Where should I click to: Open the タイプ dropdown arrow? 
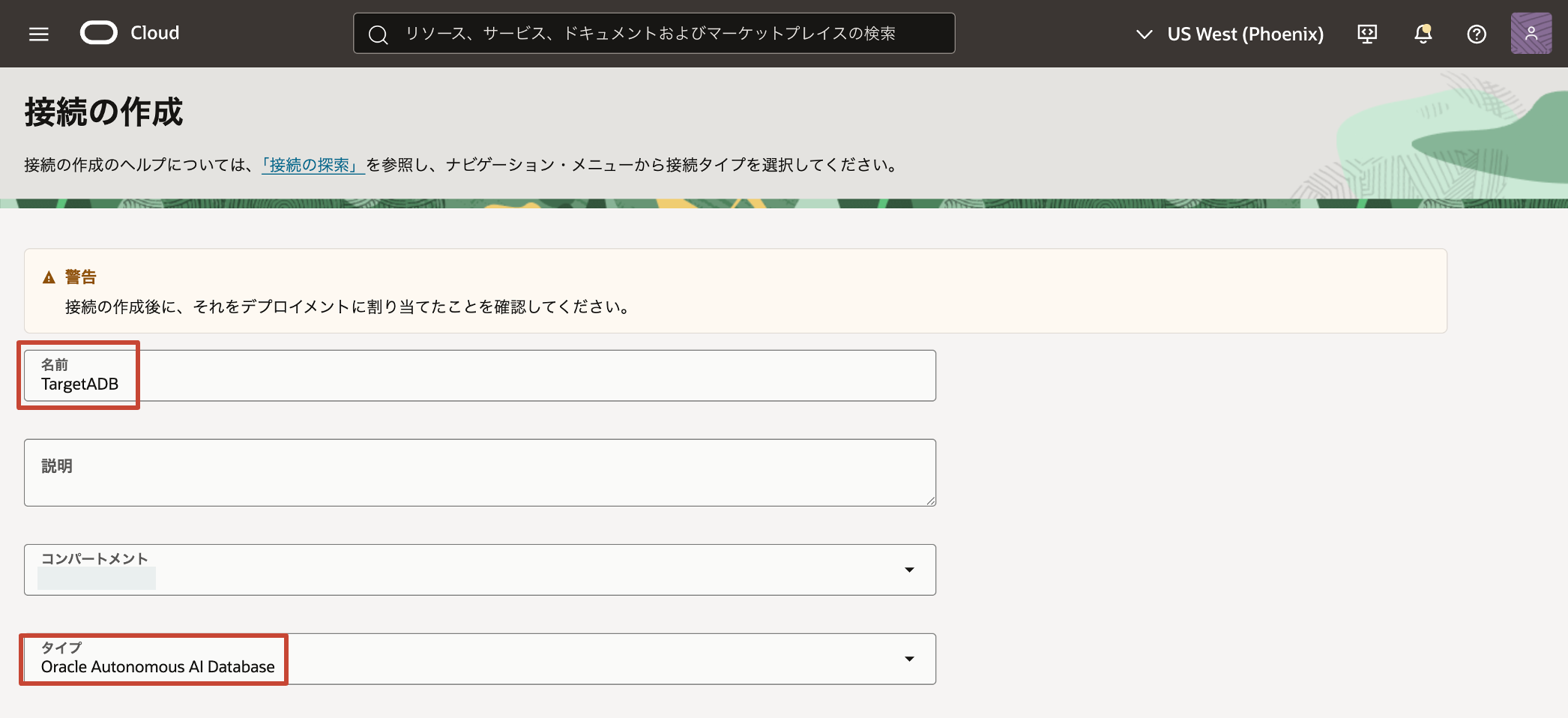tap(909, 658)
